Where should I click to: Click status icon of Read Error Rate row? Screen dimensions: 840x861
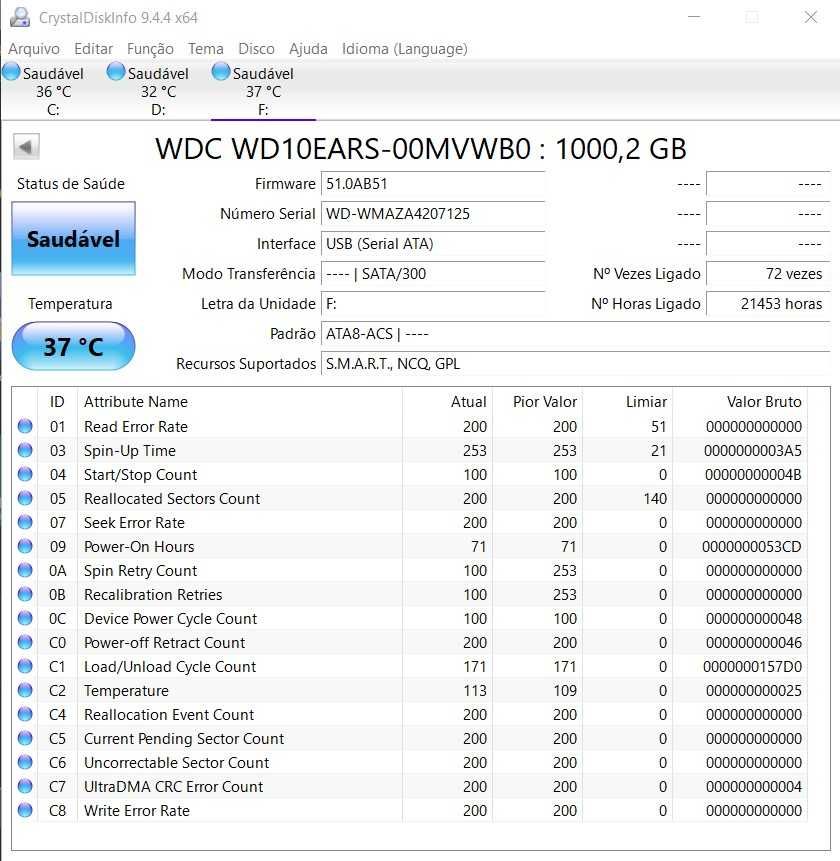[x=25, y=426]
